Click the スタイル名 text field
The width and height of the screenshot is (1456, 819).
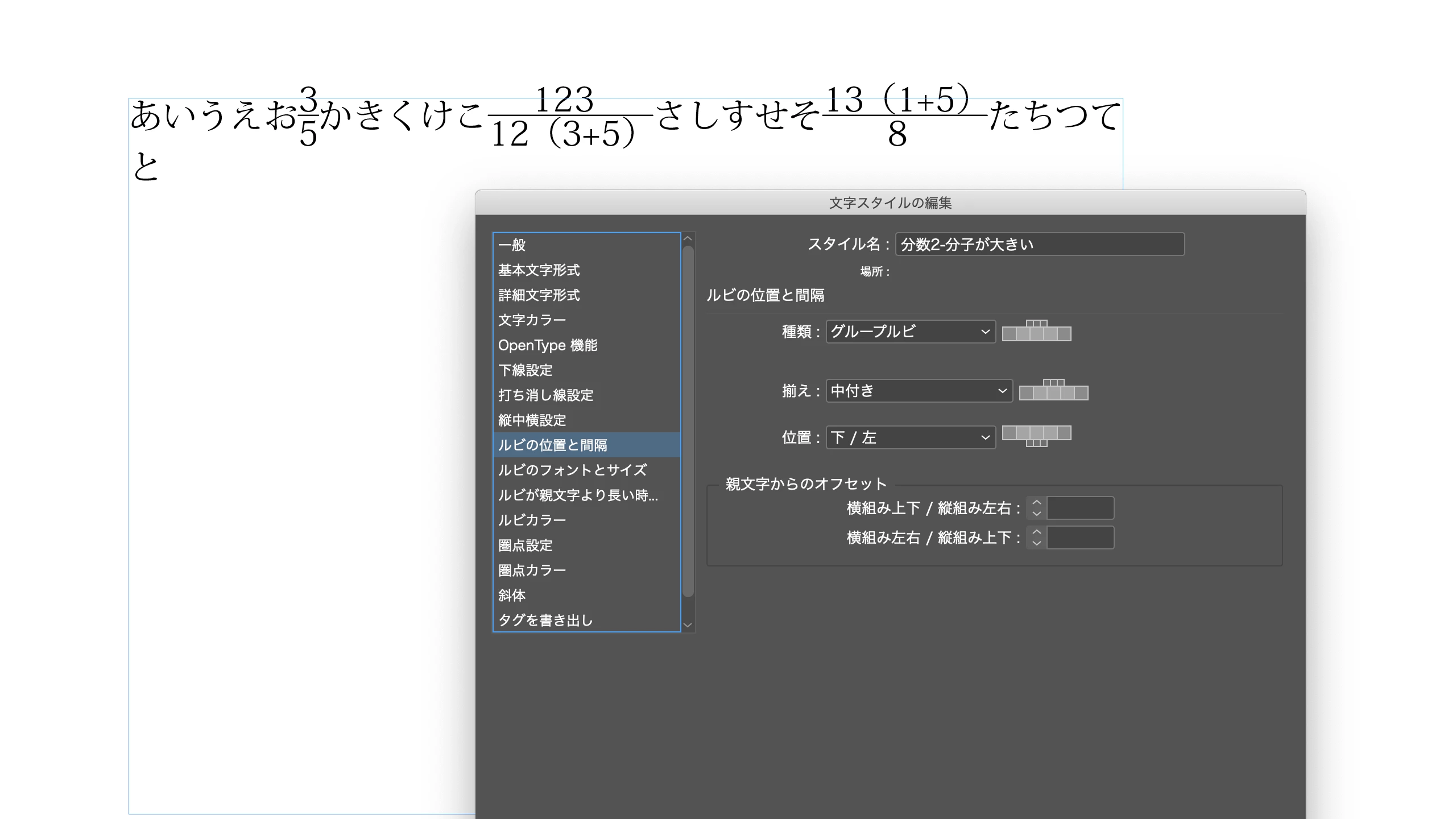(x=1039, y=244)
